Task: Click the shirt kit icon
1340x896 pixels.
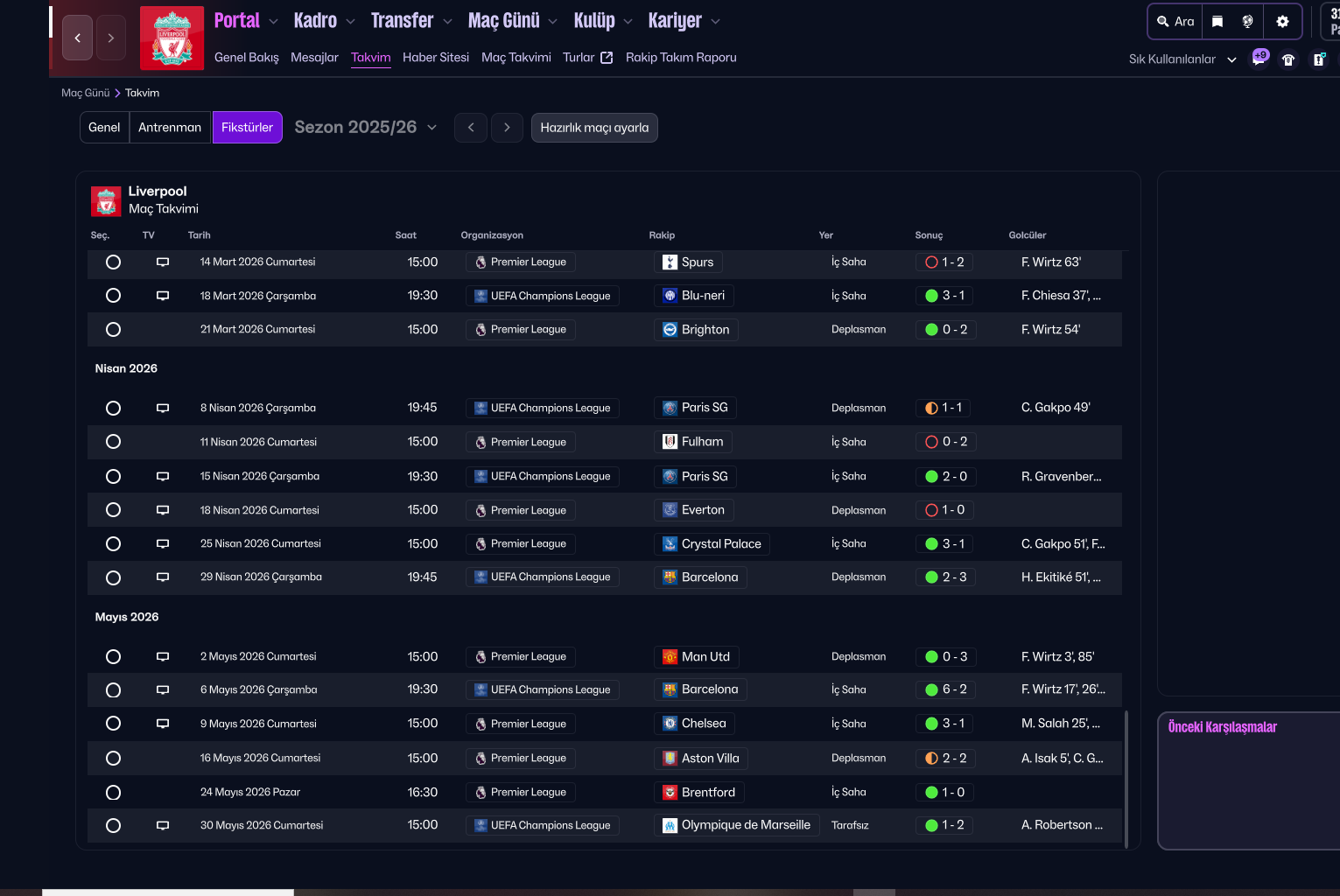Action: [1288, 59]
